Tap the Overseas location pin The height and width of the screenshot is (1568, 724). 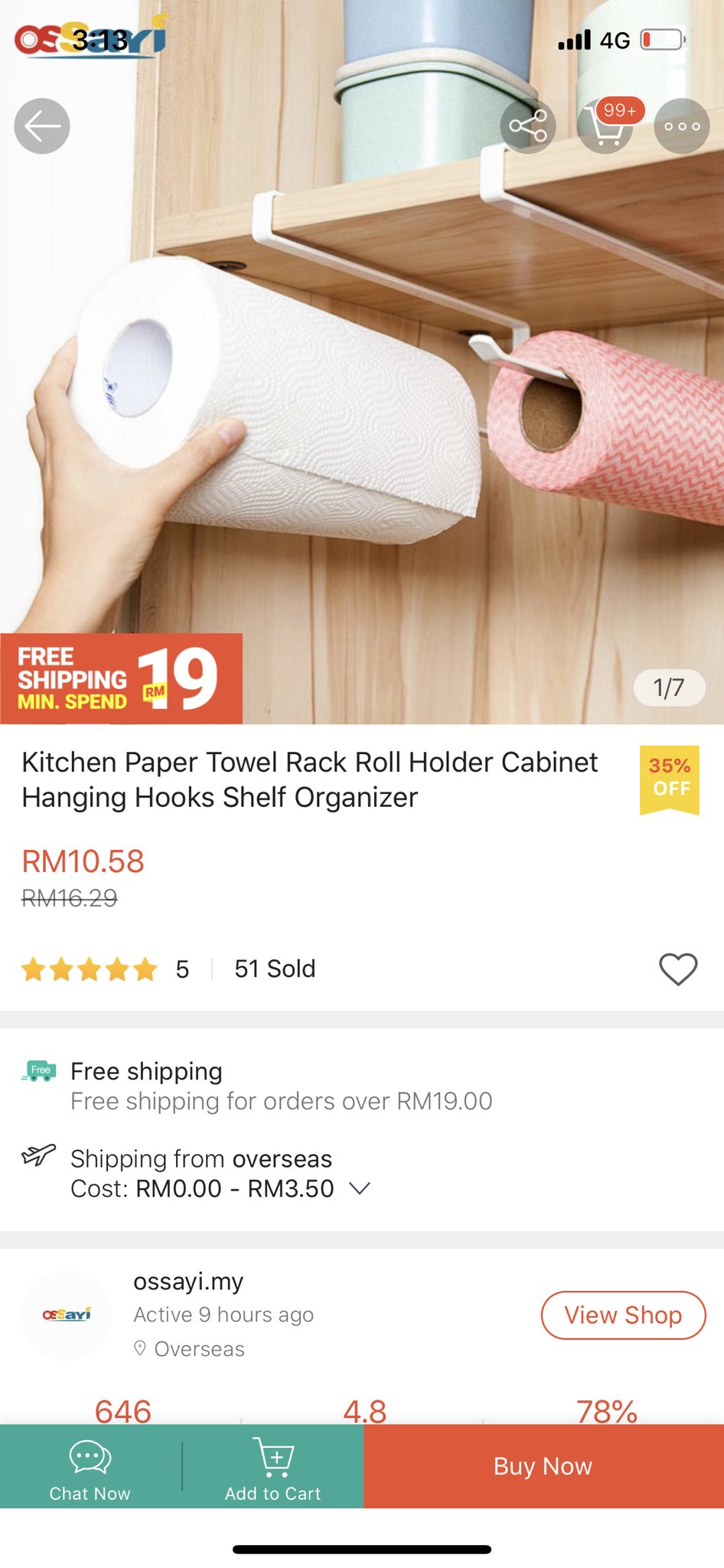pyautogui.click(x=140, y=1348)
